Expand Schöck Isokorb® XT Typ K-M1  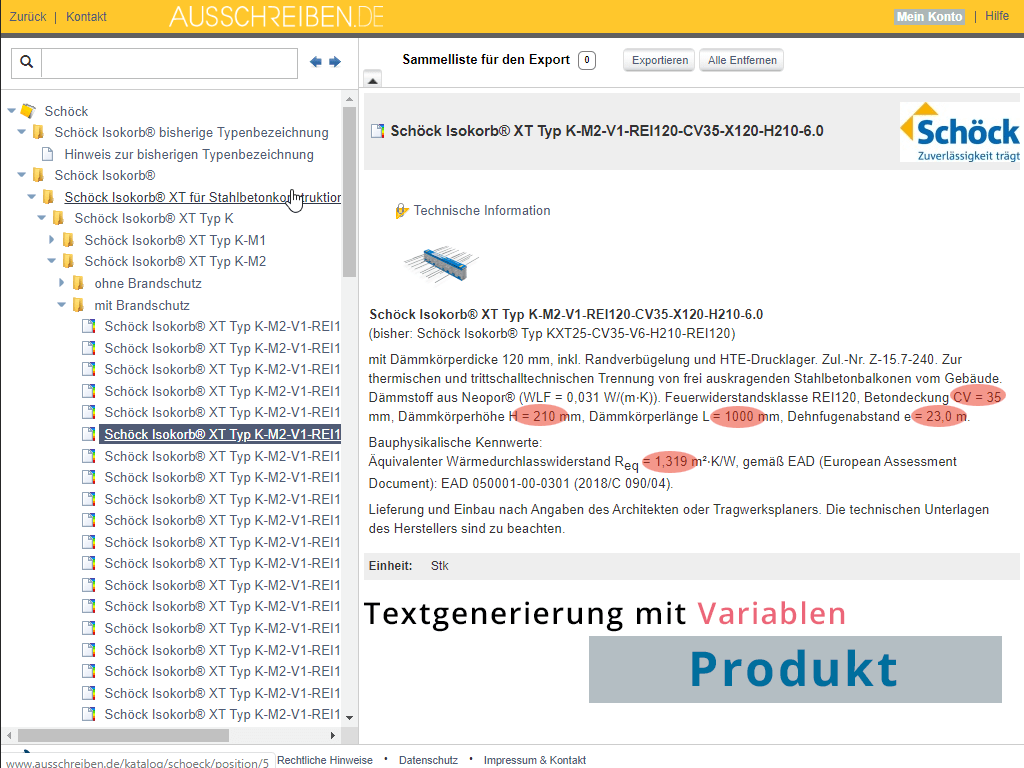52,240
